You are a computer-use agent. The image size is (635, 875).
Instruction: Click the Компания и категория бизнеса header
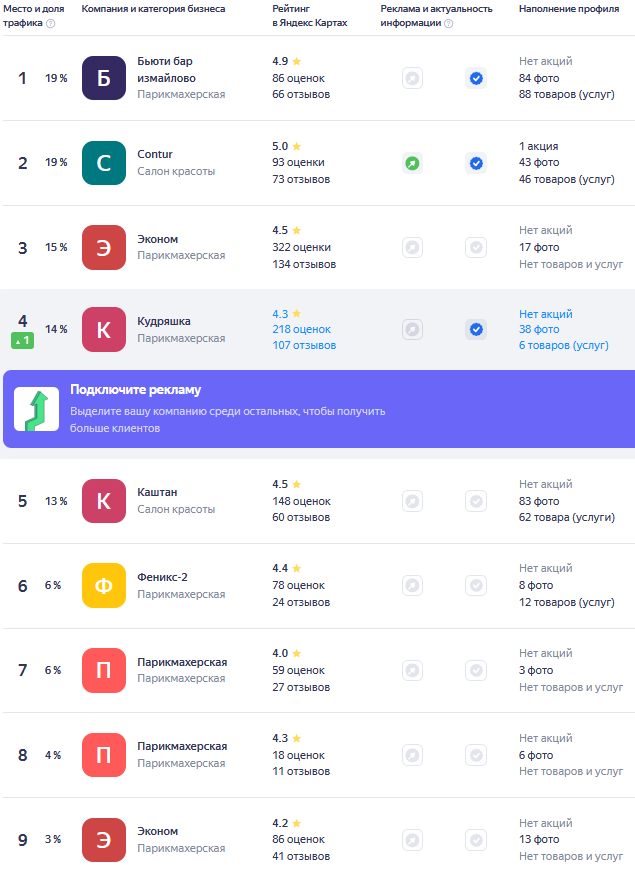coord(153,9)
